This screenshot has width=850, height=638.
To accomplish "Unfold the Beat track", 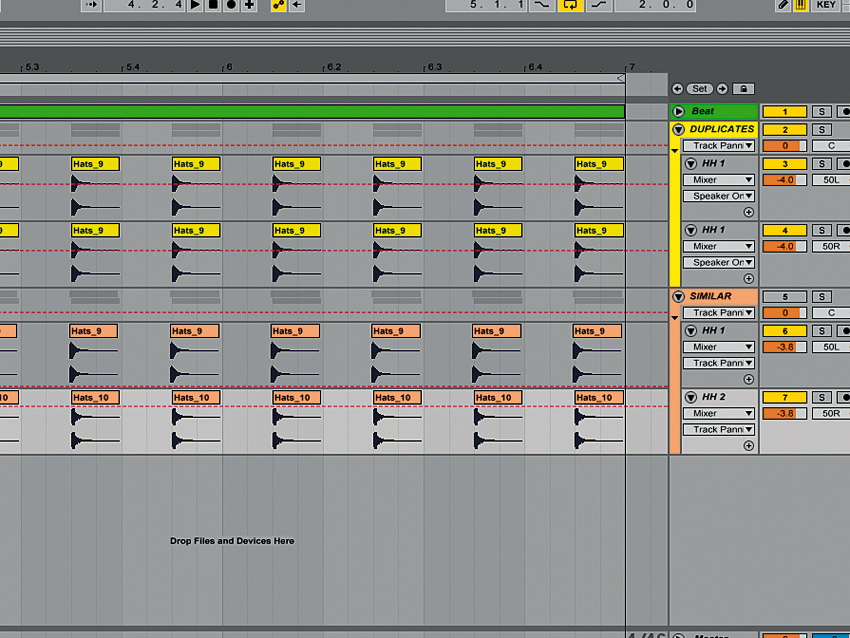I will point(678,112).
